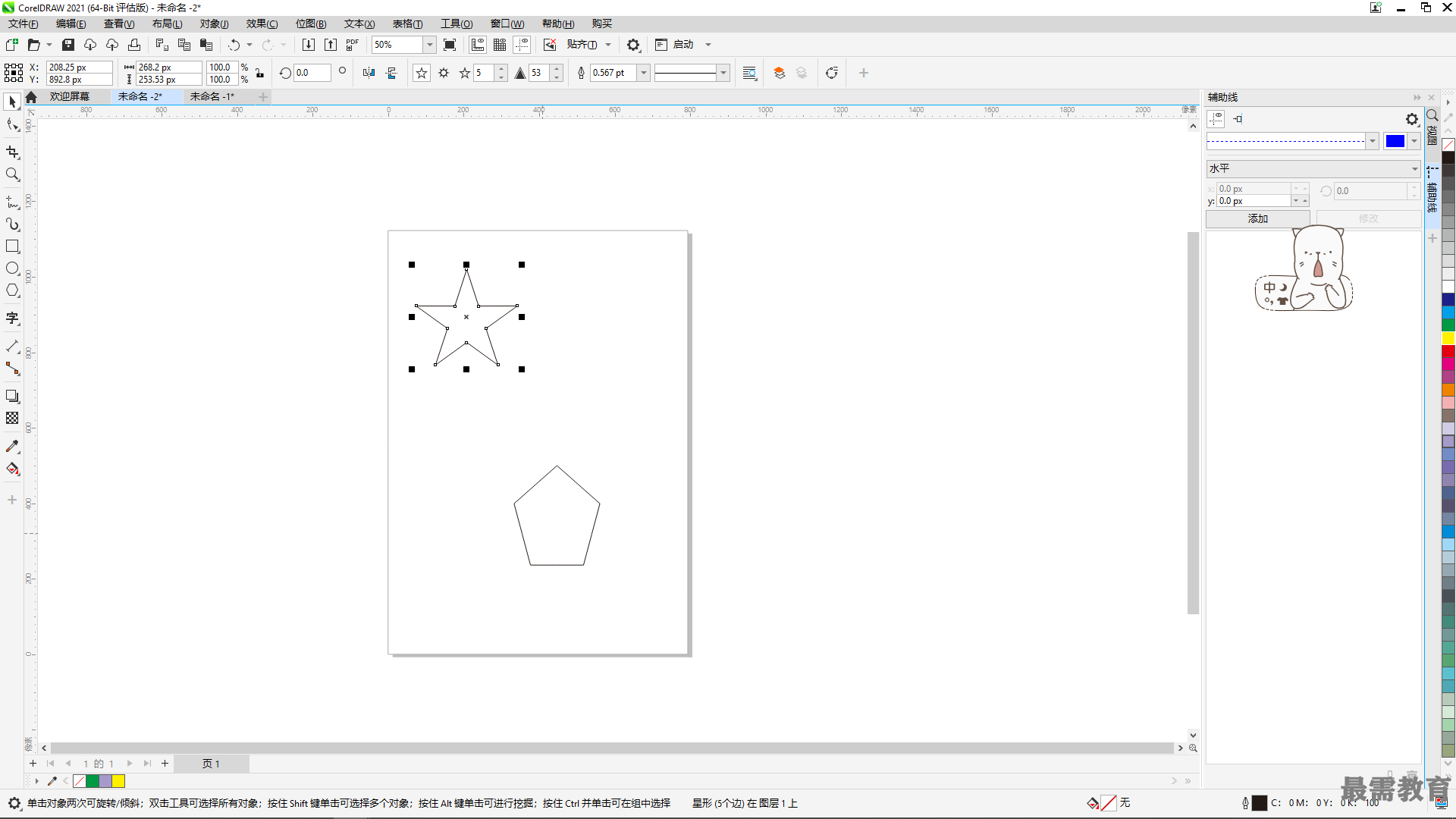Select the Shape edit tool

[12, 125]
